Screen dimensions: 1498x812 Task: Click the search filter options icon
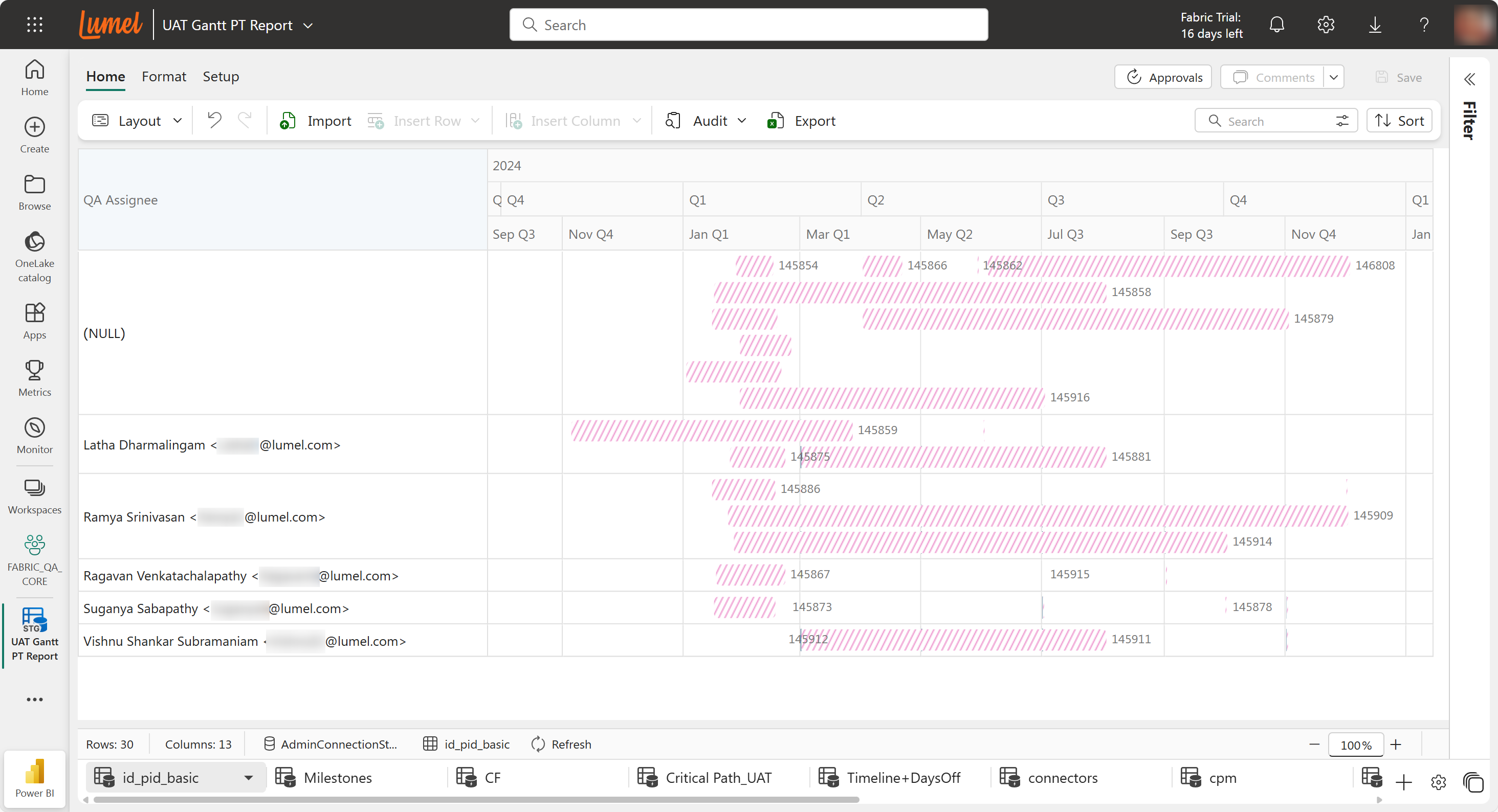click(1342, 121)
